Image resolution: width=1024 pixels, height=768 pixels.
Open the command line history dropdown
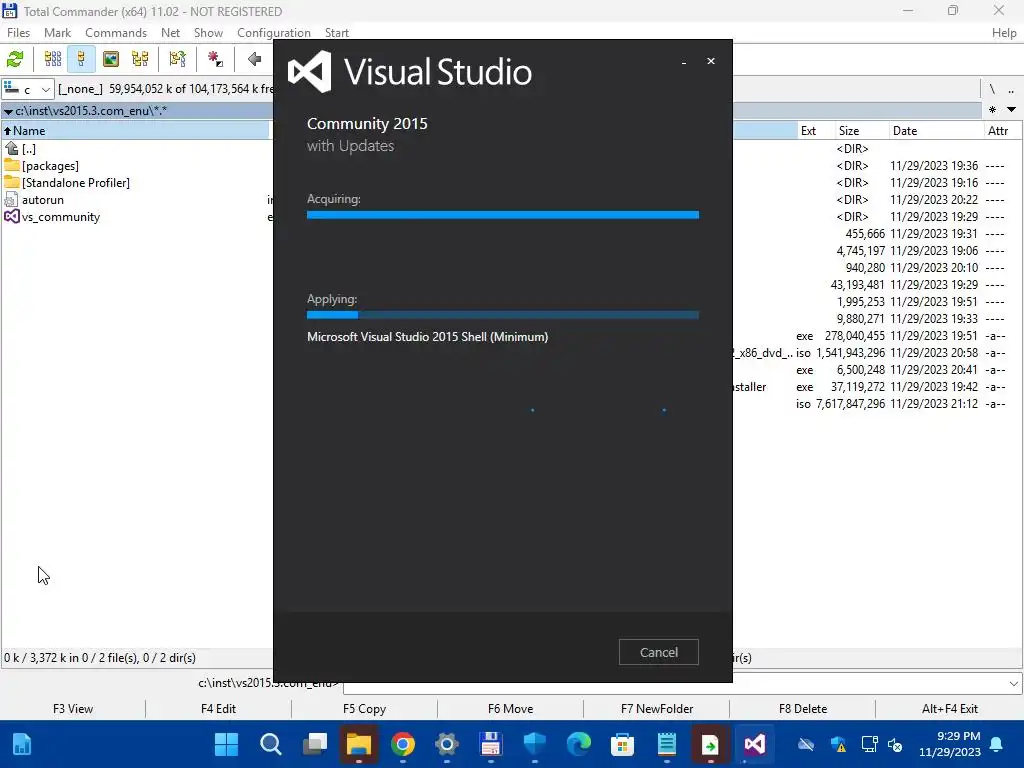[x=1014, y=684]
